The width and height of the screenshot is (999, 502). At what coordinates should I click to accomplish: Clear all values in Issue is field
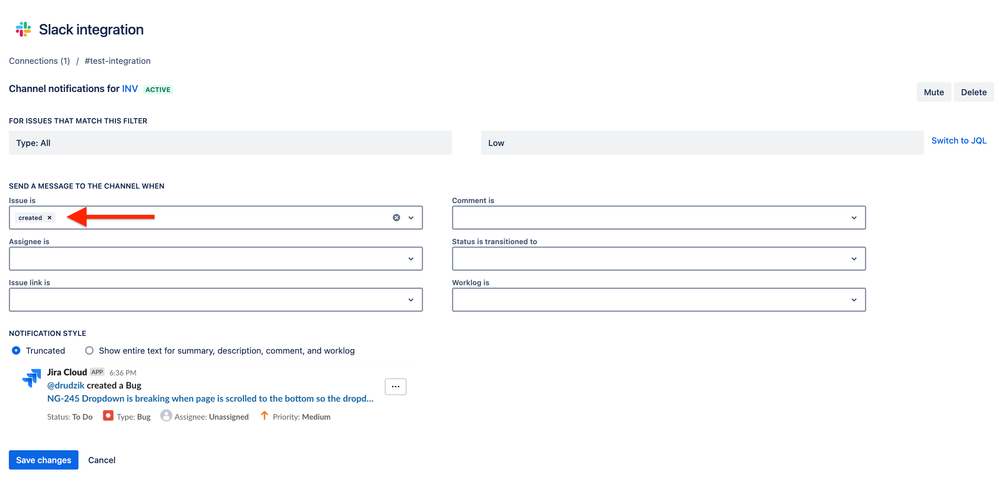[x=396, y=218]
